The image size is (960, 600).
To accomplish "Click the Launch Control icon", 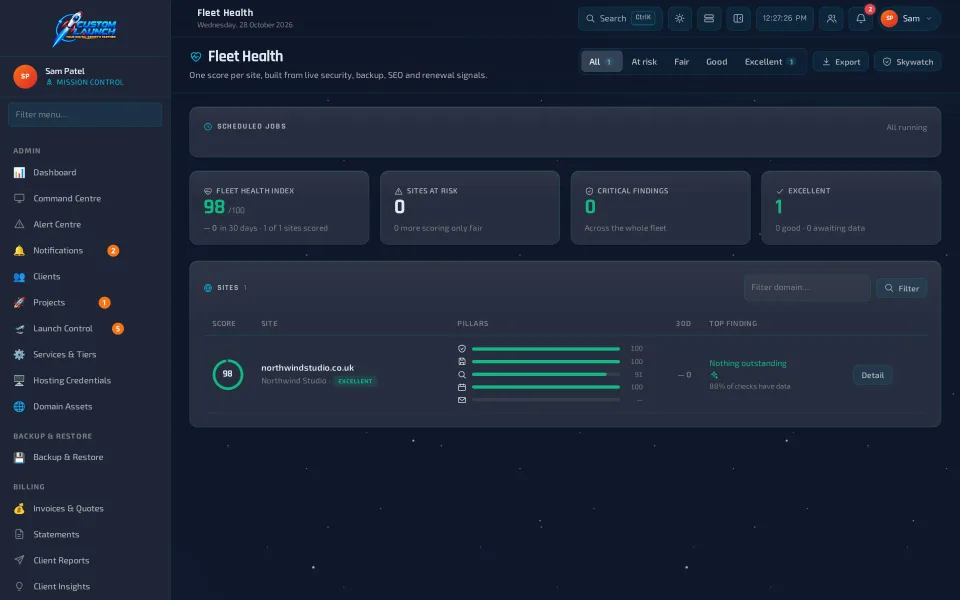I will (x=20, y=329).
